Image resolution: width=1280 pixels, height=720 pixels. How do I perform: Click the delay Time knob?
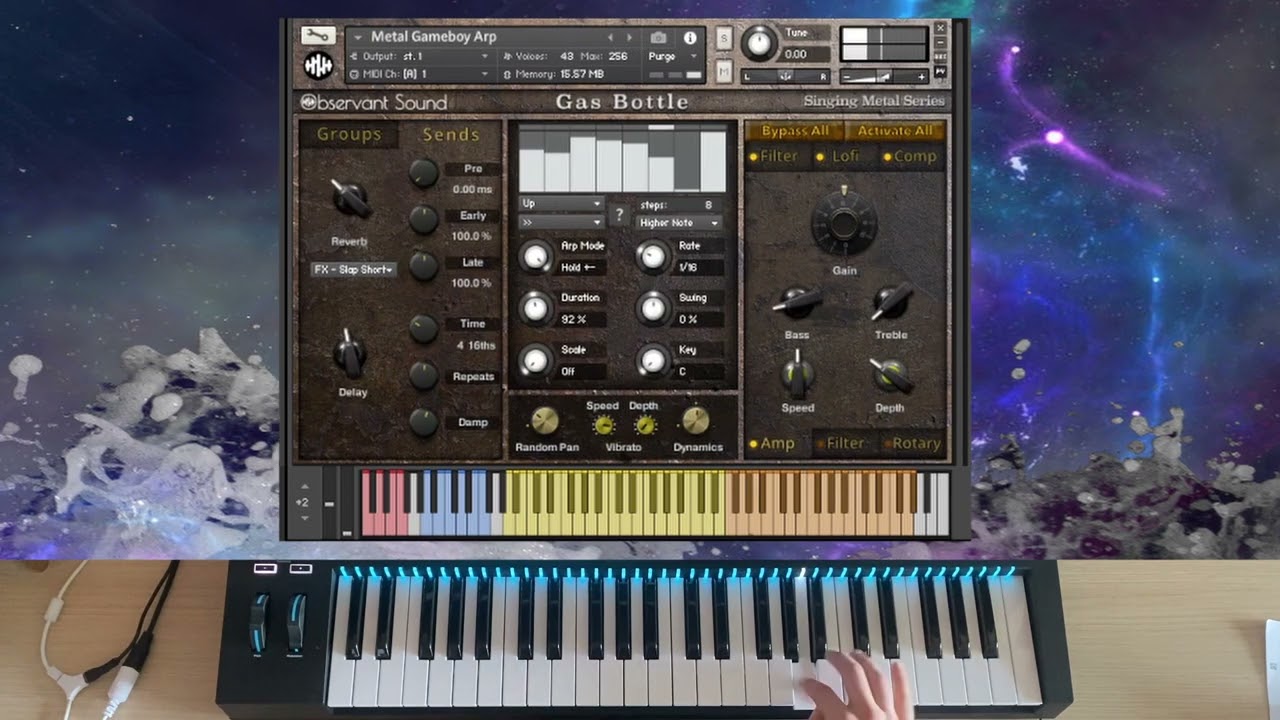point(424,327)
